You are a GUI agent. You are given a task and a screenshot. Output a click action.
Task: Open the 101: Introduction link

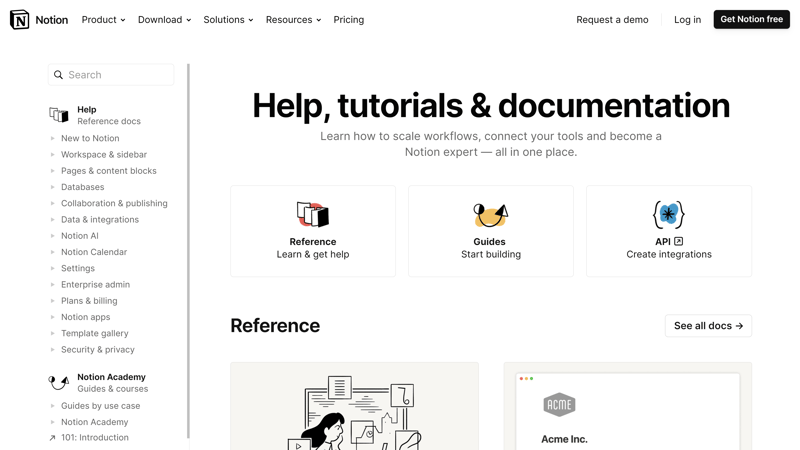pos(95,438)
